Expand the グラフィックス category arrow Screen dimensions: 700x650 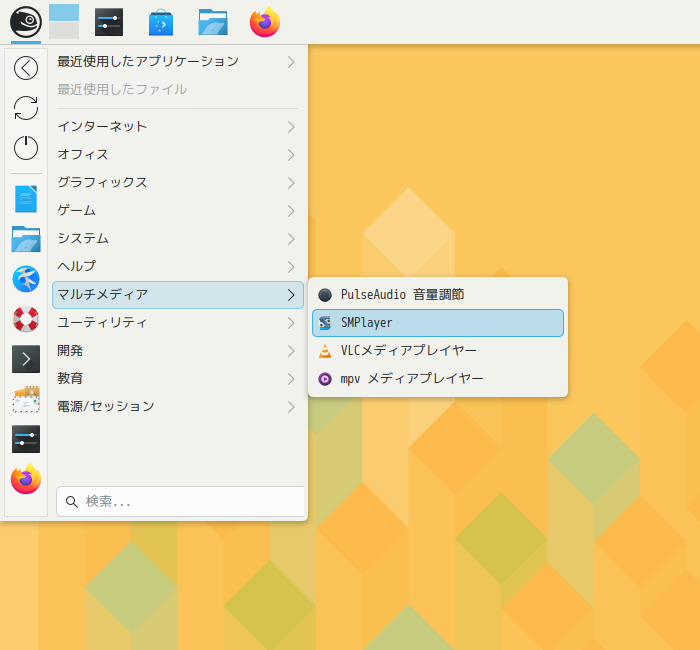pyautogui.click(x=291, y=183)
